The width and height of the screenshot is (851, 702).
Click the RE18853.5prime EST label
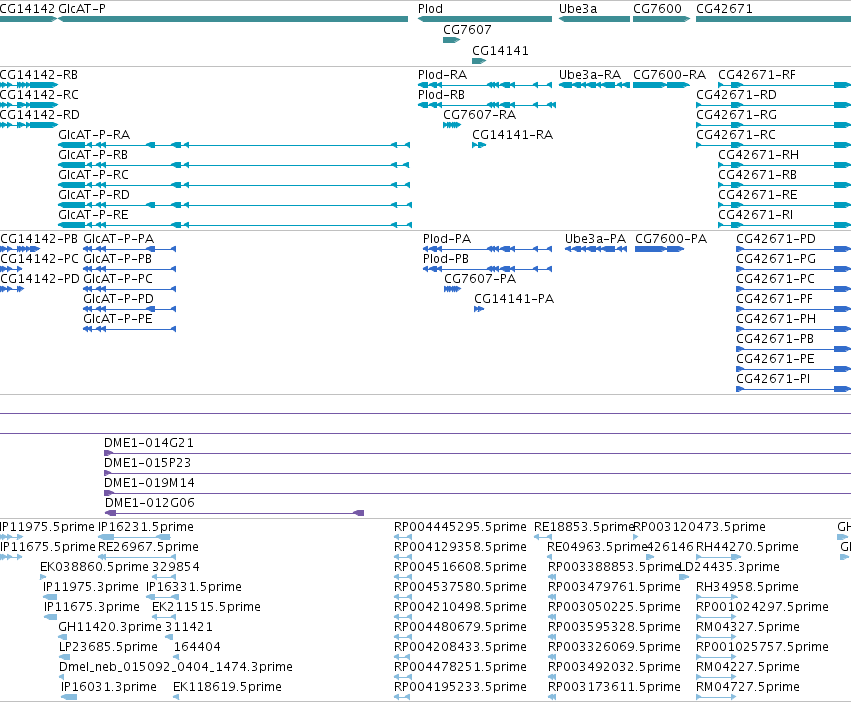tap(585, 527)
